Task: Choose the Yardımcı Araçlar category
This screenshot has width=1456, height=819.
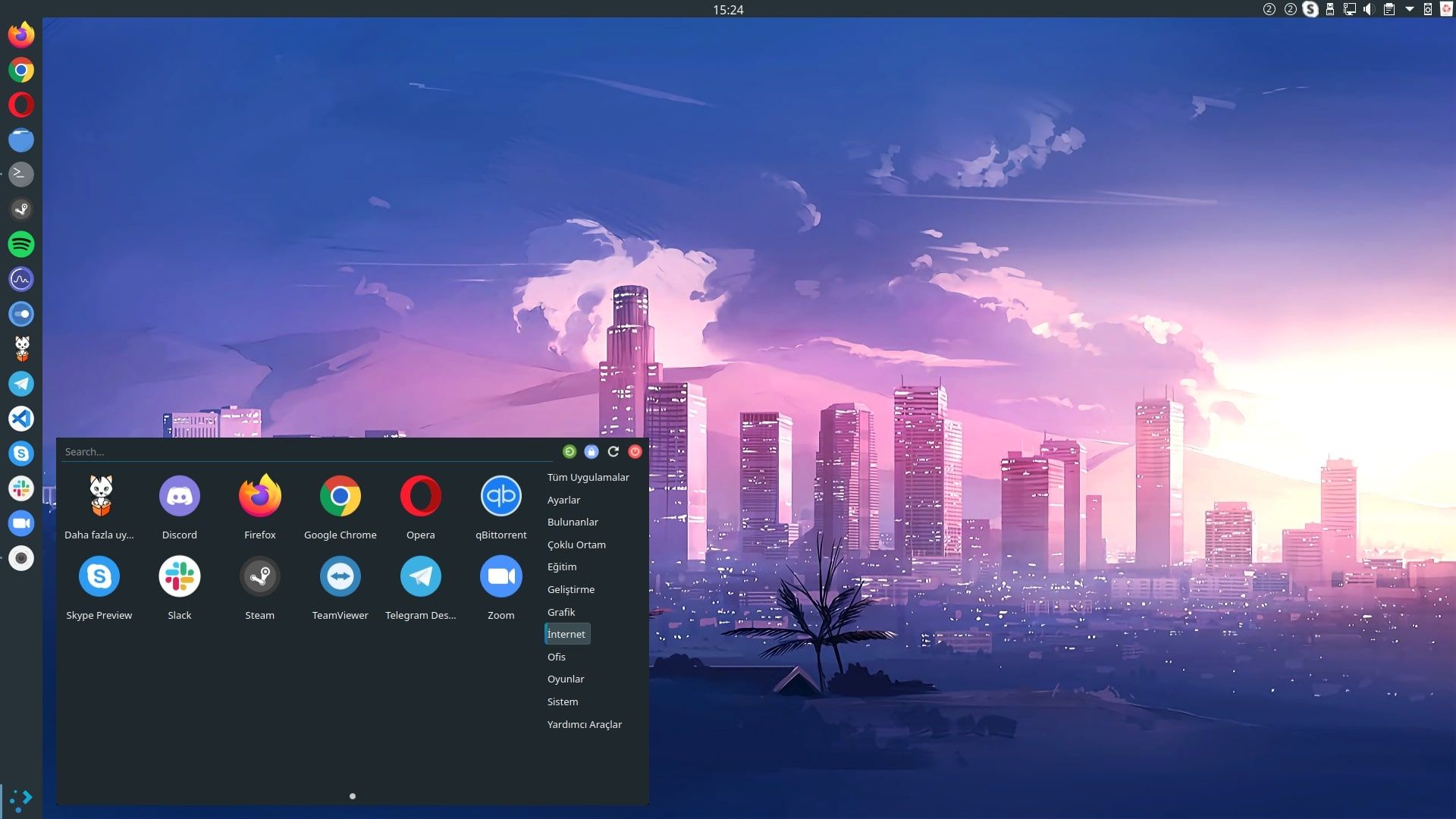Action: pos(584,724)
